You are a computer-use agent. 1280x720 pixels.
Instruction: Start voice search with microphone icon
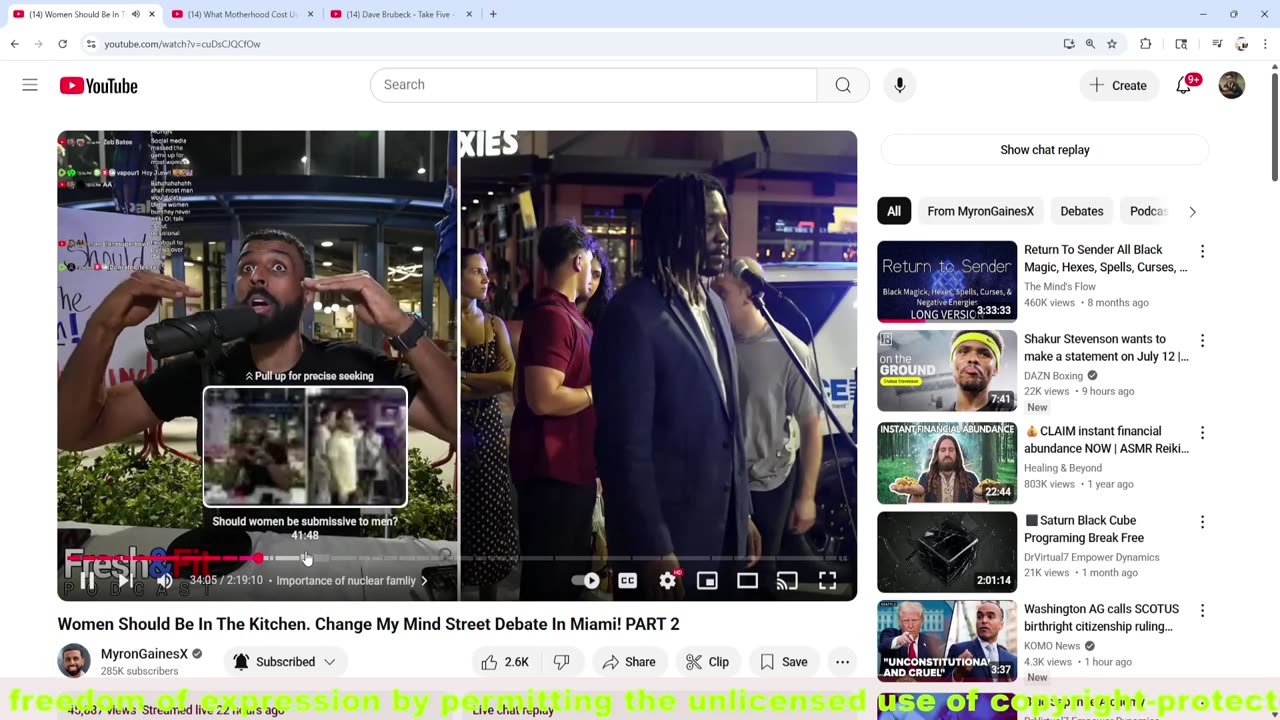click(x=900, y=85)
